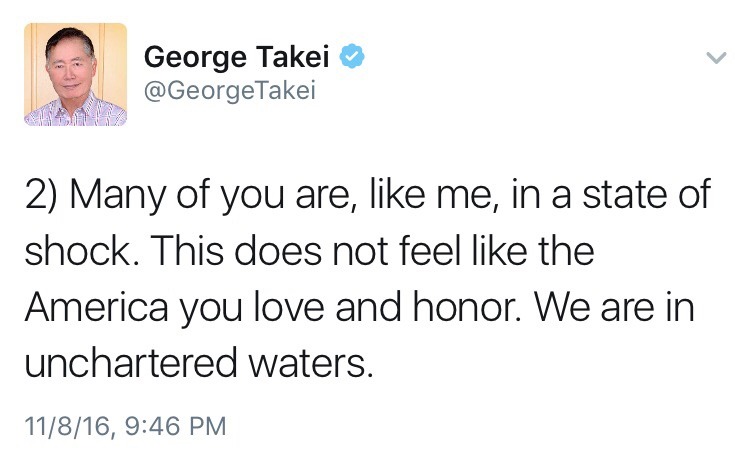This screenshot has width=735, height=469.
Task: Open the @GeorgeTakei handle link
Action: (x=230, y=91)
